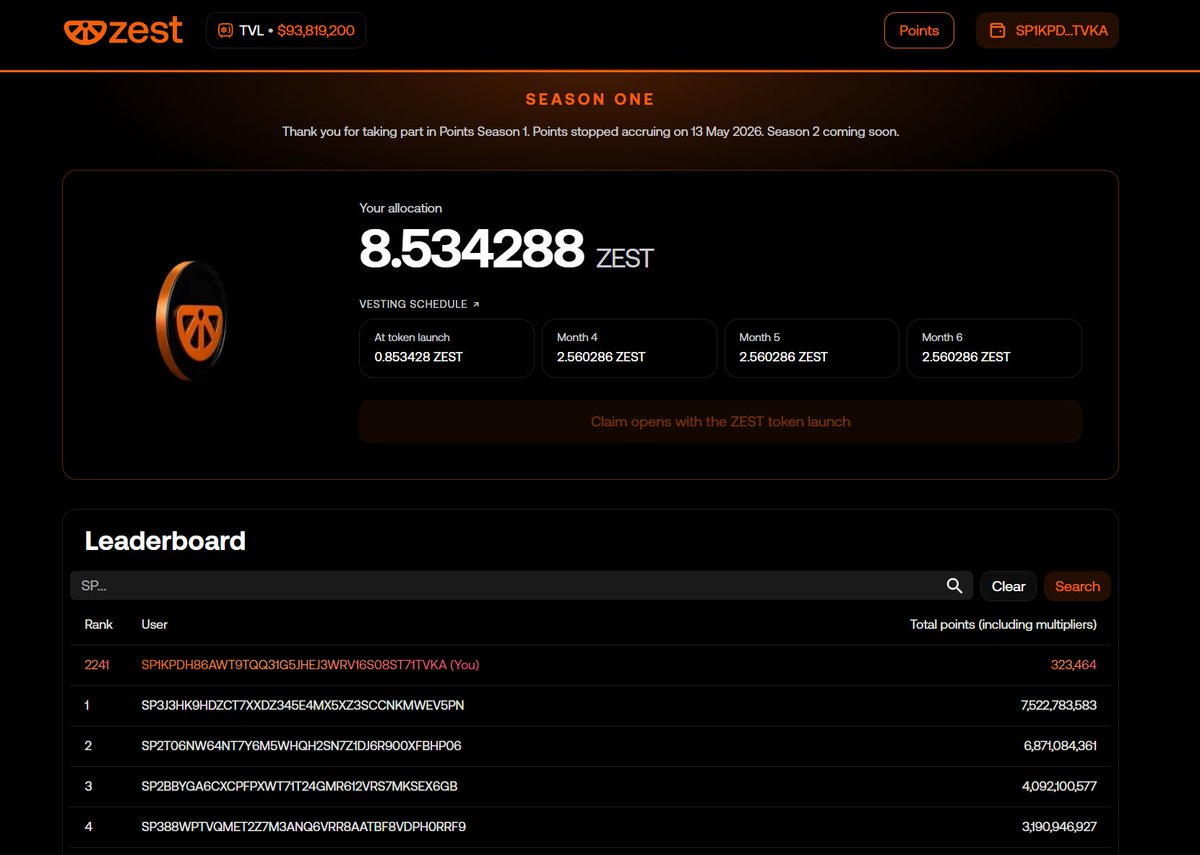Open the Vesting Schedule link

[419, 304]
